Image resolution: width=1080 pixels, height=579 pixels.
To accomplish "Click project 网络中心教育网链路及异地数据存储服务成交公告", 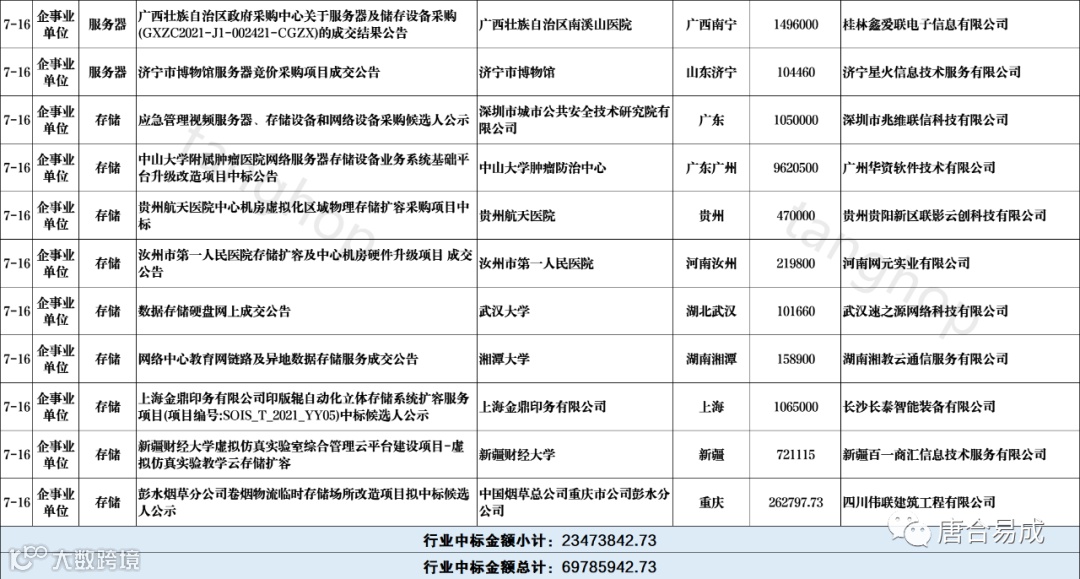I will (278, 359).
